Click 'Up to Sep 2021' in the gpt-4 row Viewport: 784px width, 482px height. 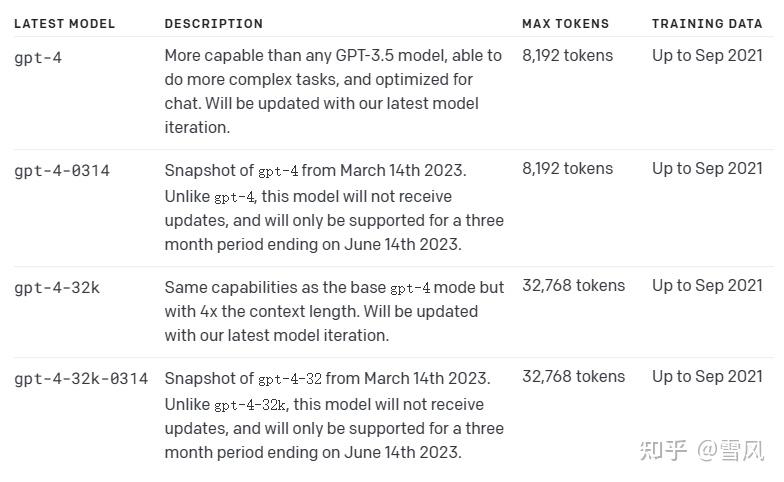click(x=707, y=56)
